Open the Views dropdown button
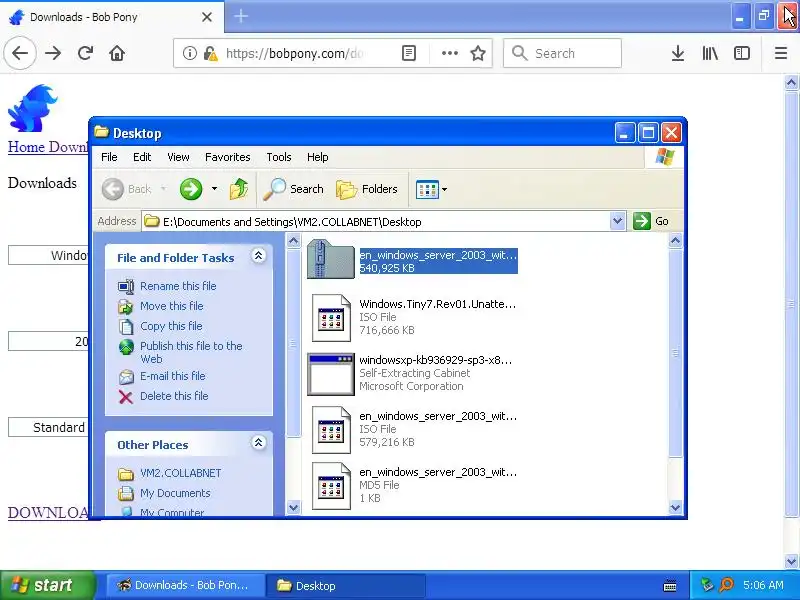The height and width of the screenshot is (600, 800). pos(431,189)
